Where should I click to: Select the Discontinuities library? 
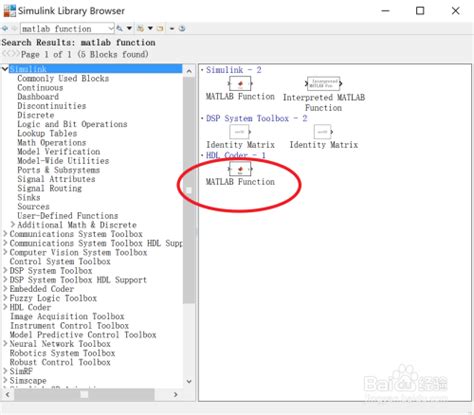52,106
